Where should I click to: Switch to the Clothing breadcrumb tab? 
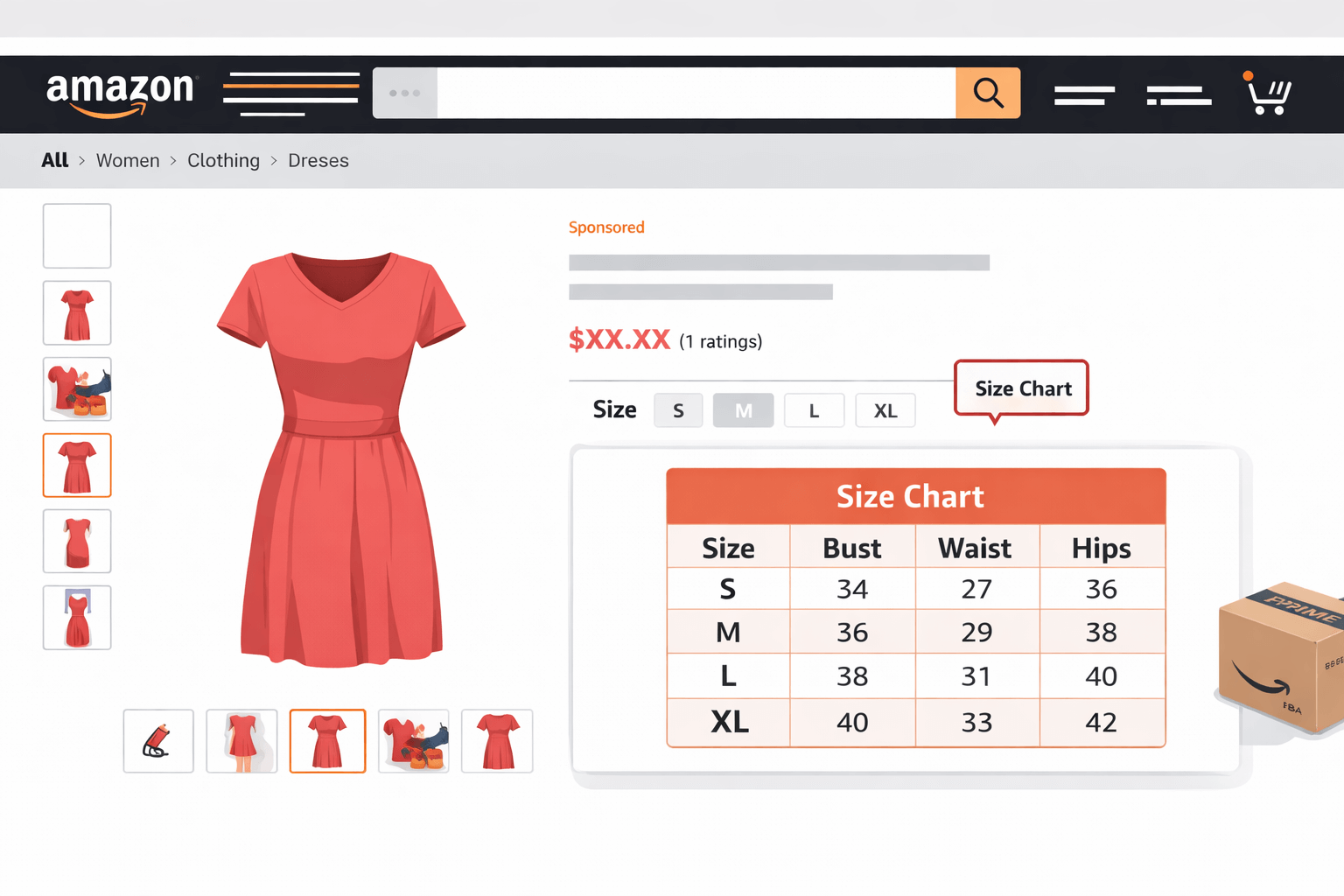[x=223, y=160]
